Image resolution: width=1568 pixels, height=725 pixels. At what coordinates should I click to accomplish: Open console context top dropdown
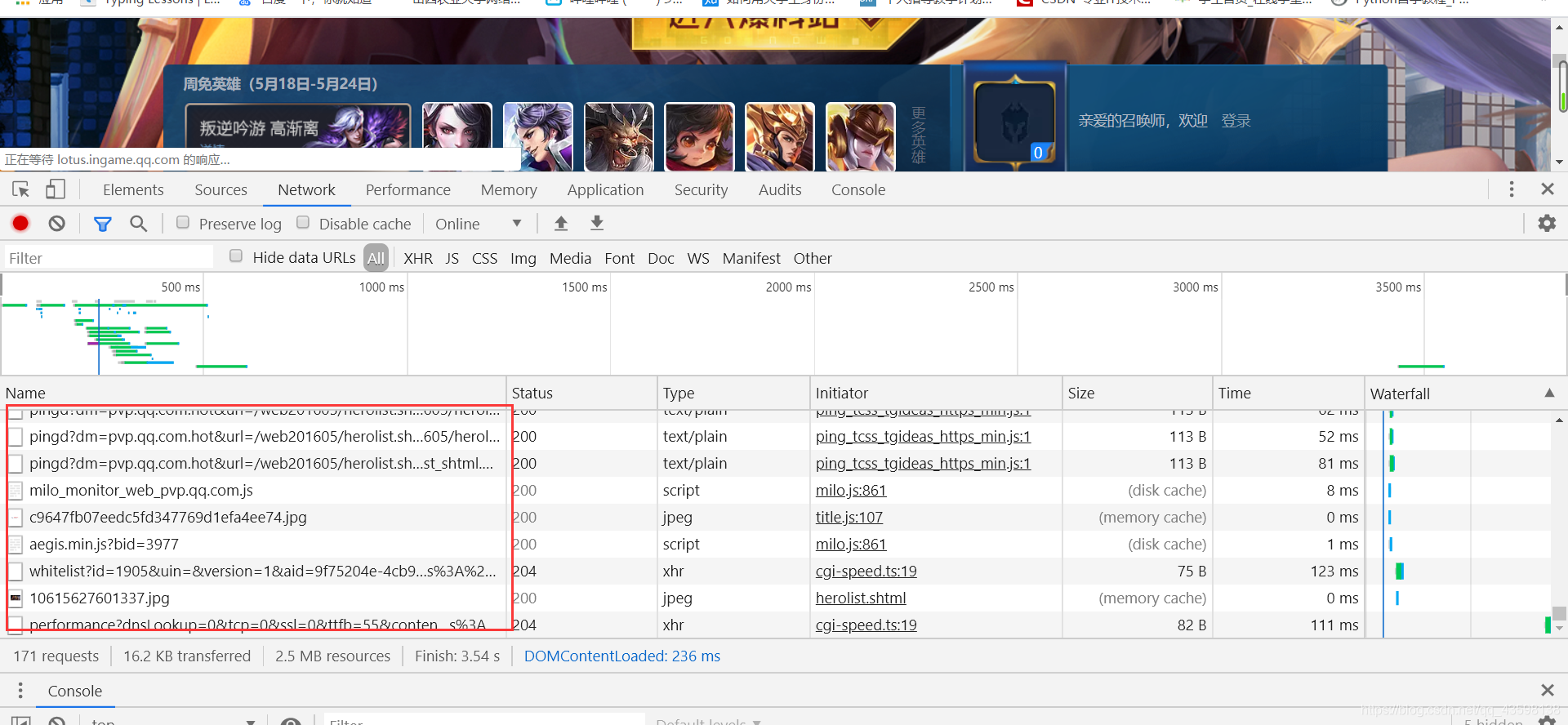(173, 721)
